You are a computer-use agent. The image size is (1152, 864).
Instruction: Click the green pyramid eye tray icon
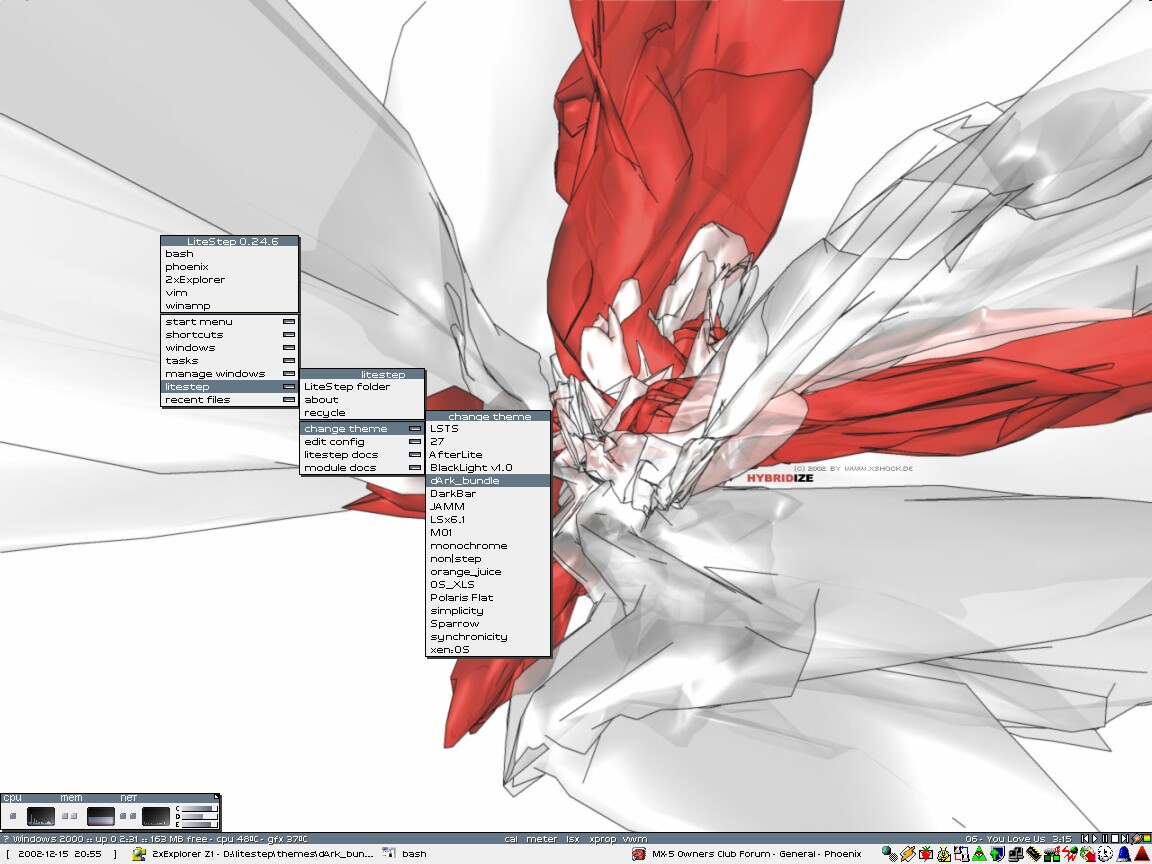coord(979,854)
